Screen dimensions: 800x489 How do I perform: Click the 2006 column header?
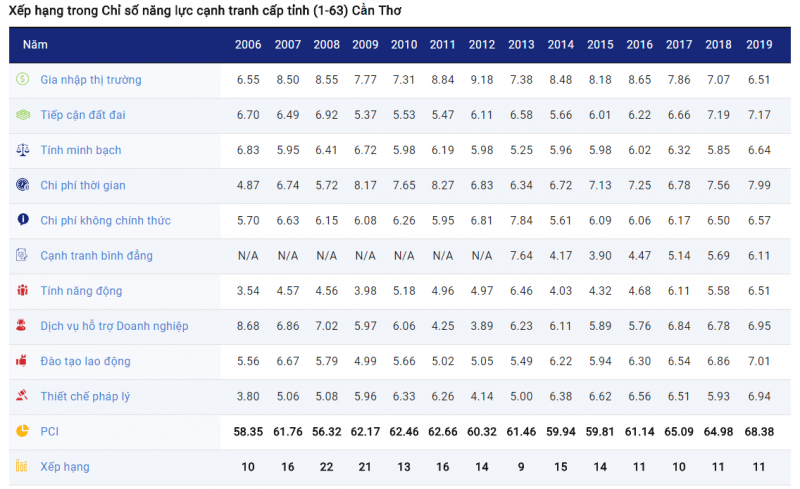tap(248, 45)
